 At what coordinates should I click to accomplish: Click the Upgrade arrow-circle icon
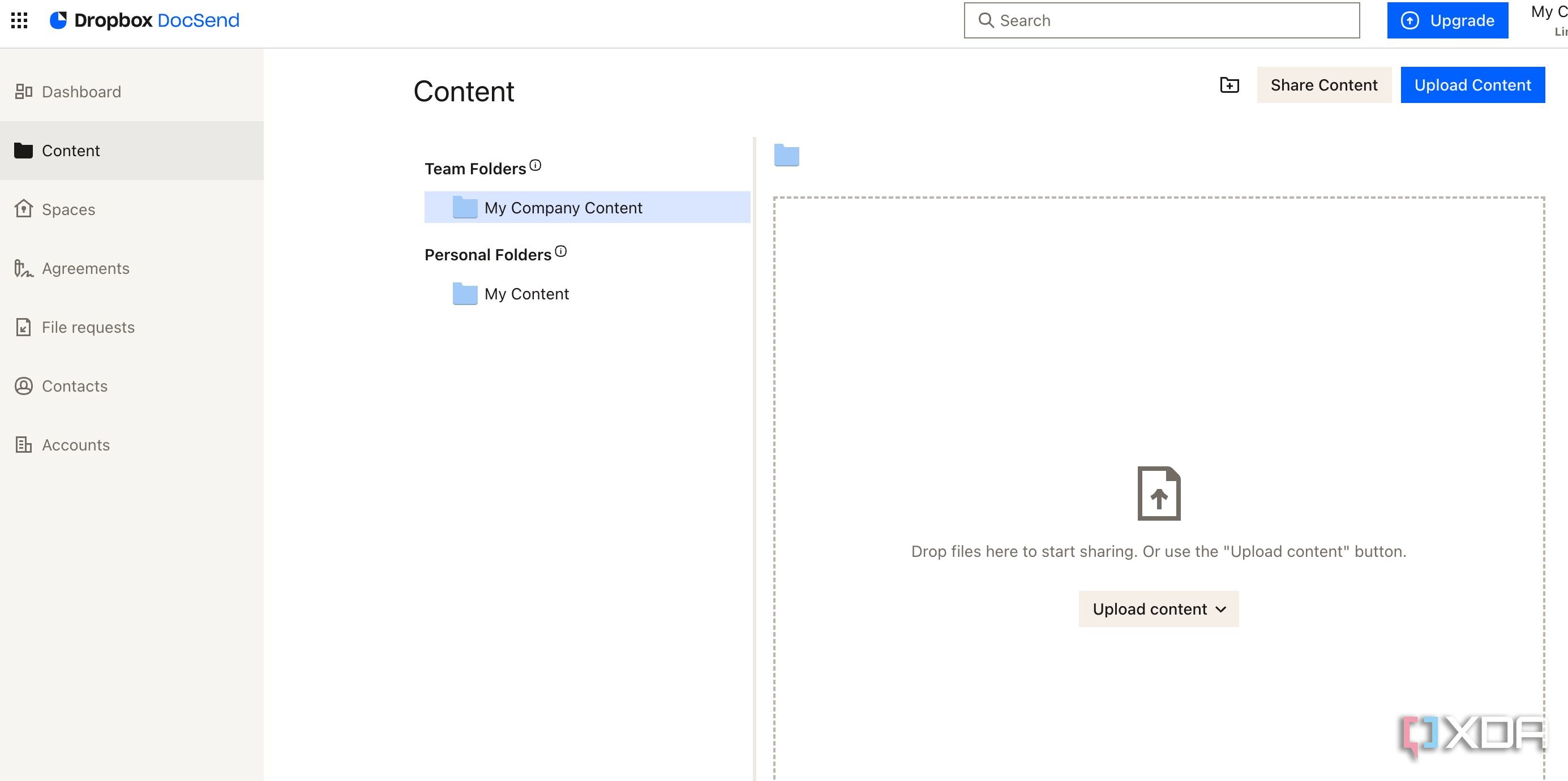pos(1410,21)
